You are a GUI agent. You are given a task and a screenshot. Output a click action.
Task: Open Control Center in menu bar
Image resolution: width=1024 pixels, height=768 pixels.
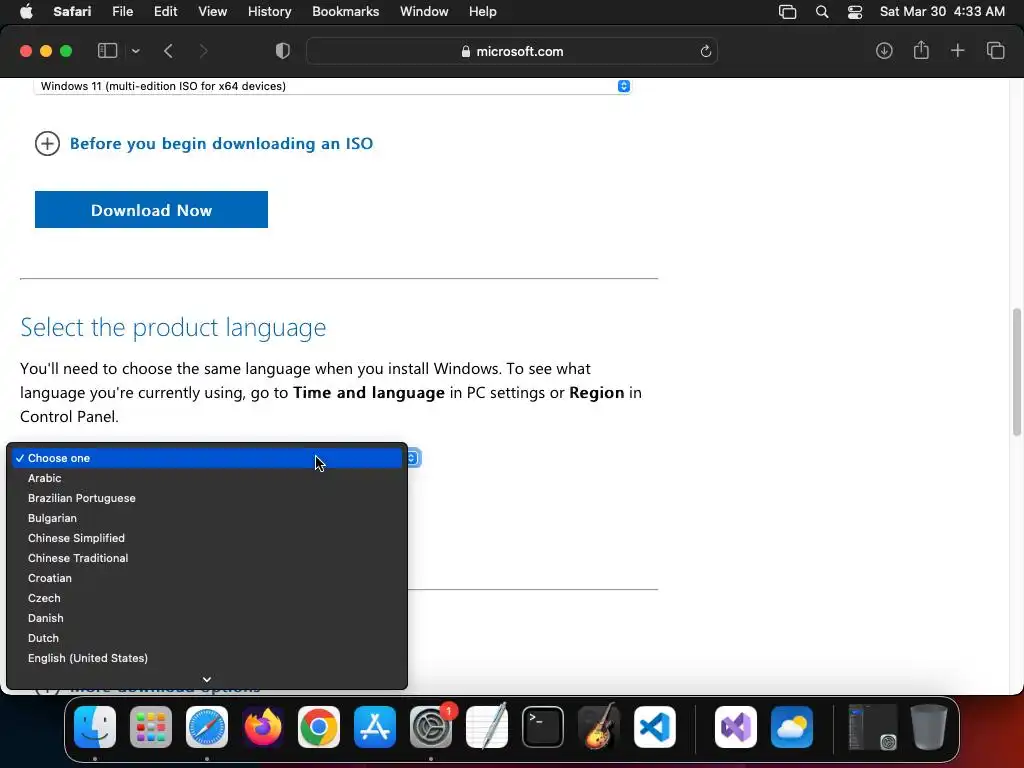[x=855, y=12]
